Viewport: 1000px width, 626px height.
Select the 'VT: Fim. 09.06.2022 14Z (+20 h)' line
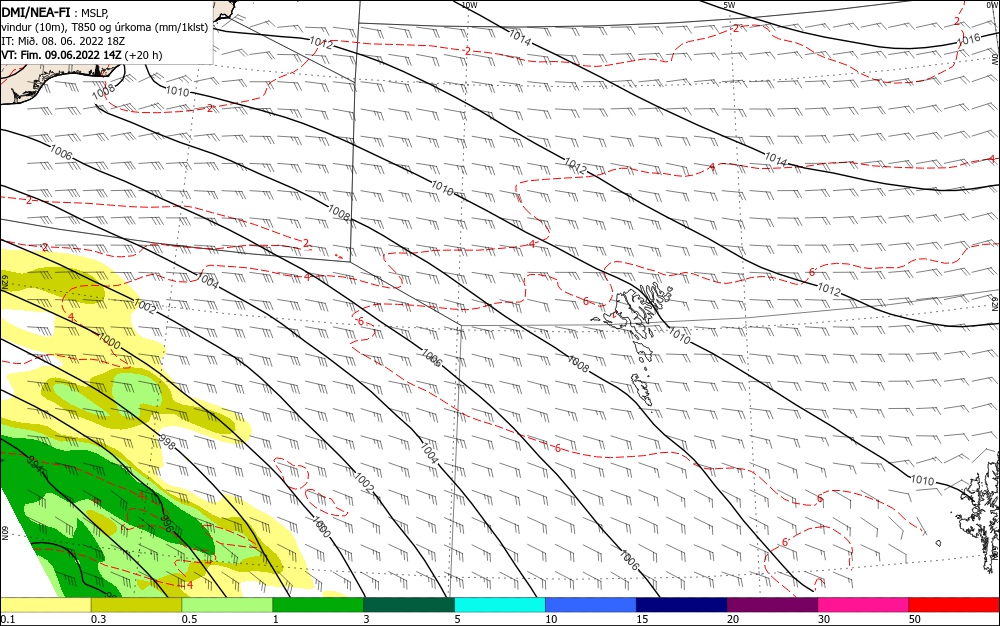82,55
